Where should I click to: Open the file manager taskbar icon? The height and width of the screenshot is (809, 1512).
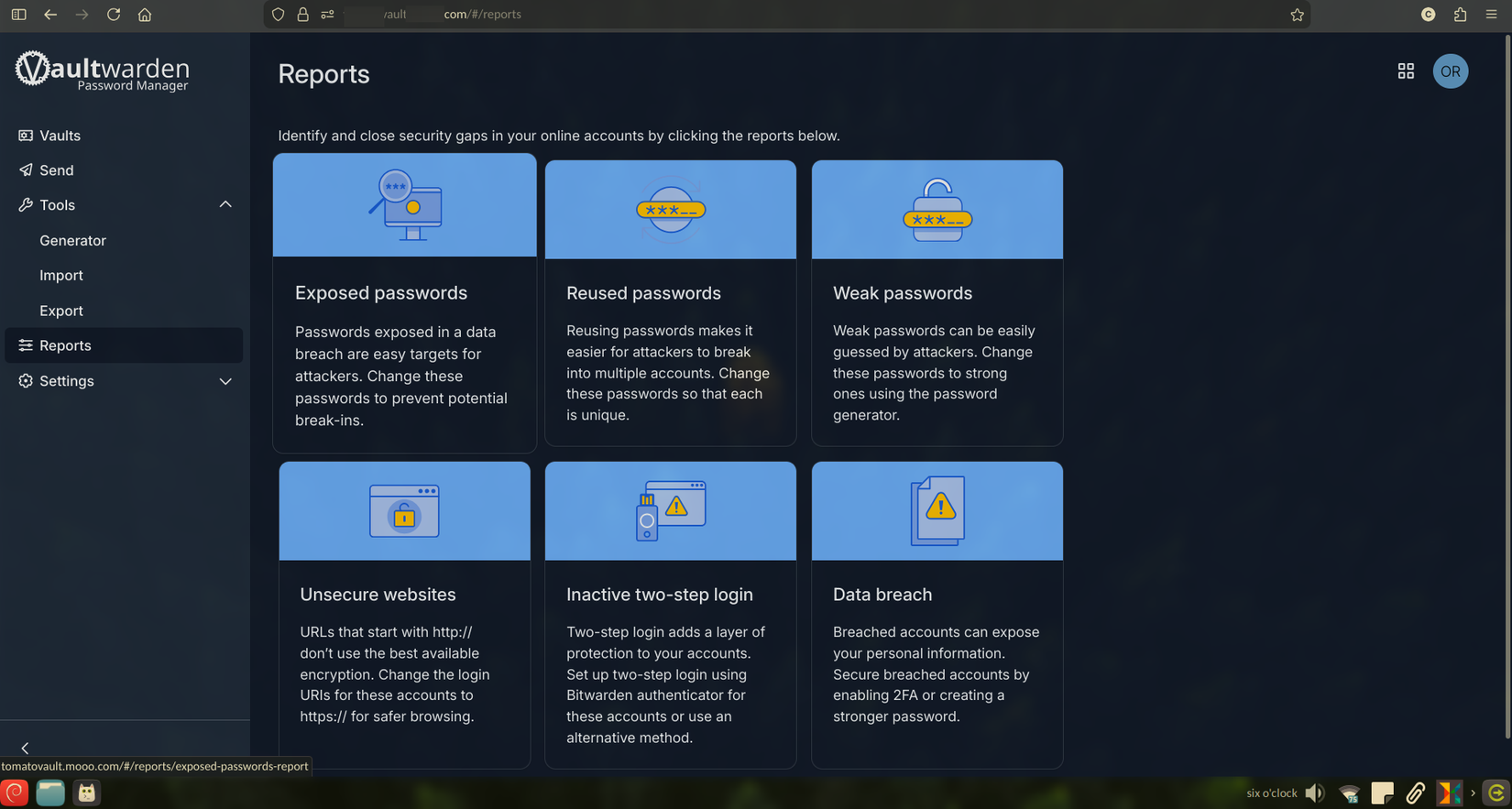tap(50, 793)
